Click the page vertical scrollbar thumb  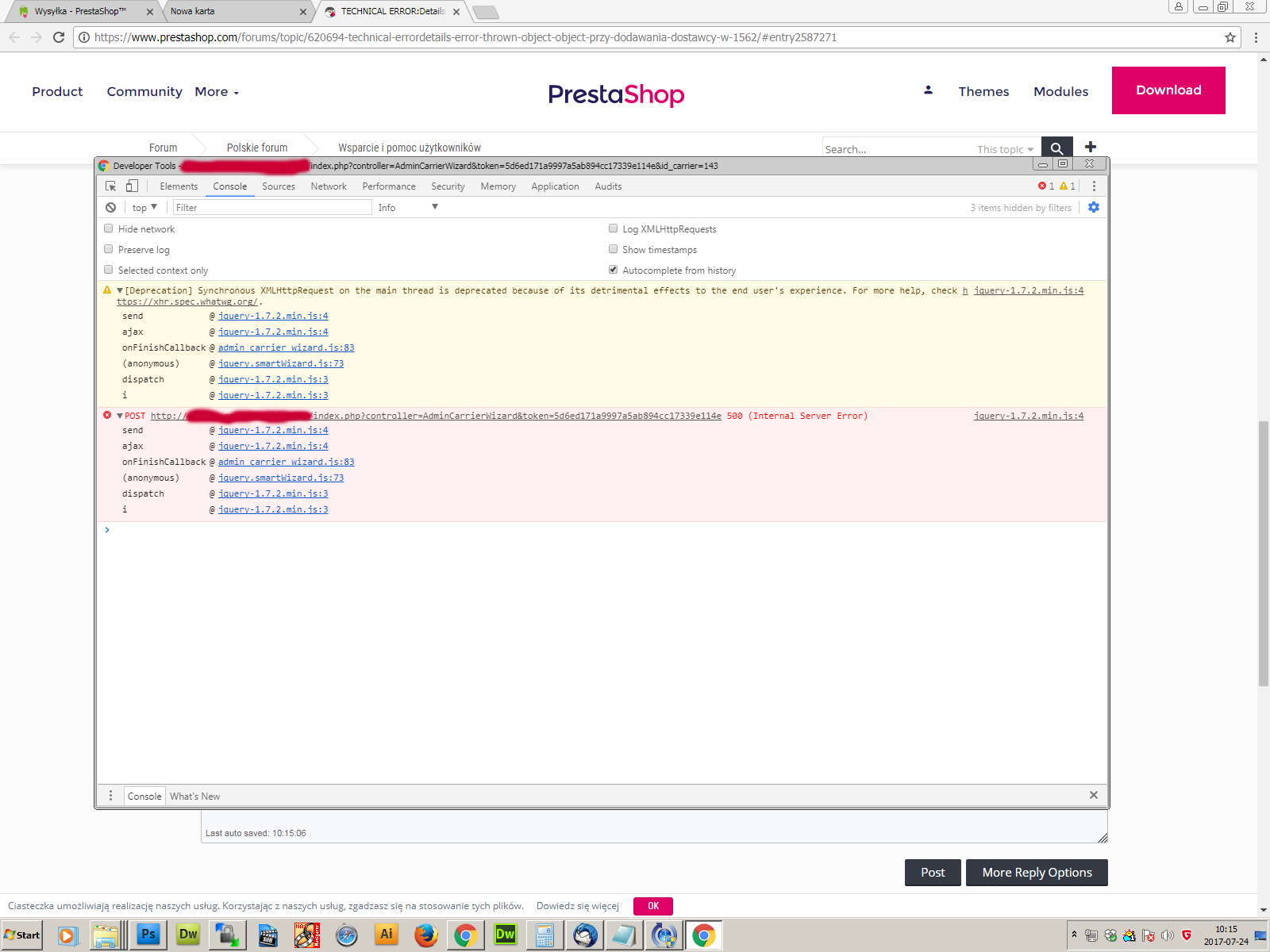1263,554
